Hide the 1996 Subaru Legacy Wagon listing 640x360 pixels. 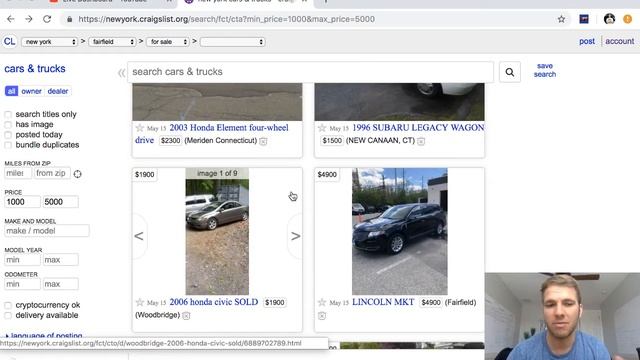(x=421, y=141)
